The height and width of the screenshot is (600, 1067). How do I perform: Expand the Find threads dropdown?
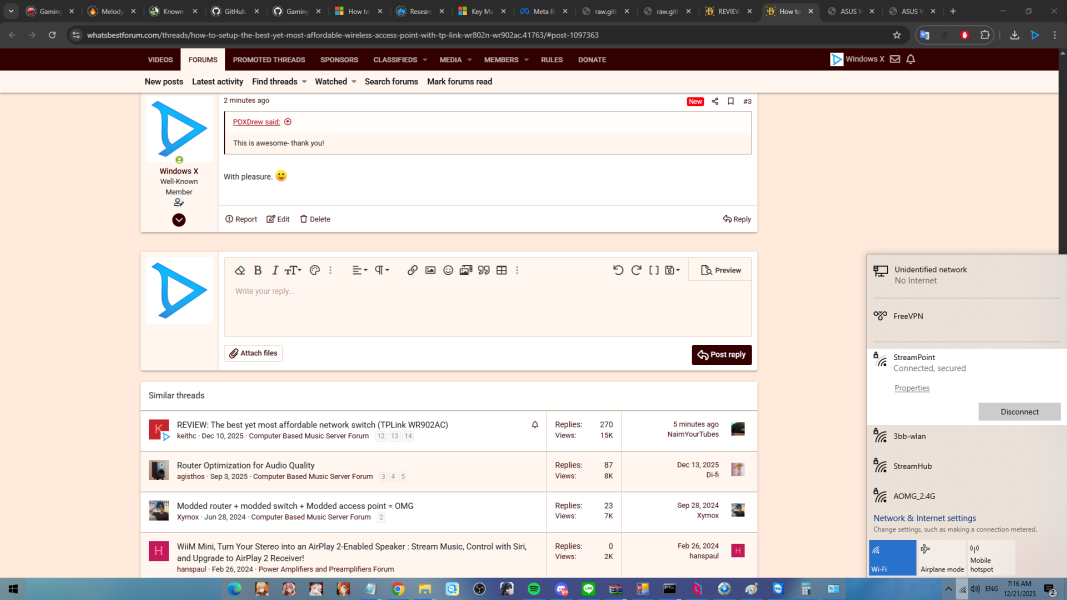pos(278,82)
